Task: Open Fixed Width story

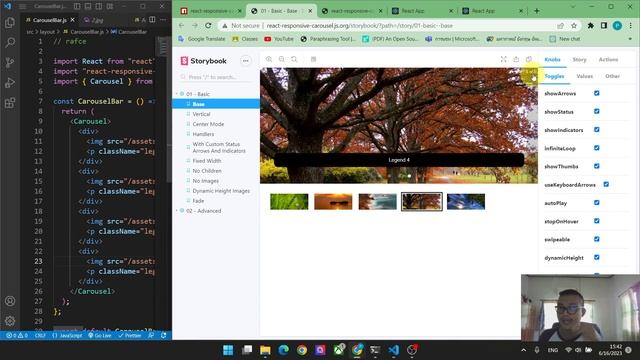Action: (207, 161)
